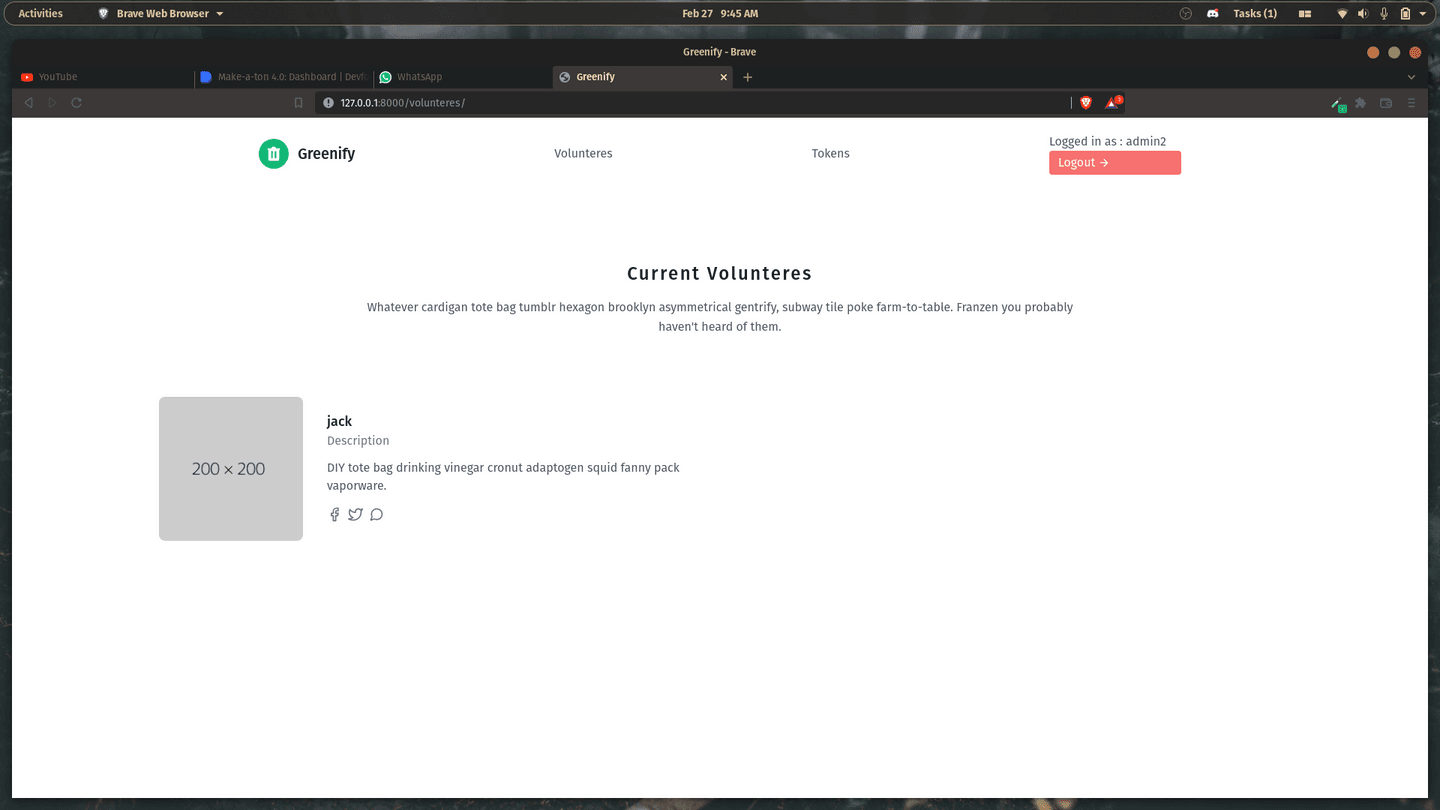Image resolution: width=1440 pixels, height=810 pixels.
Task: Click the Wi-Fi status icon
Action: click(1343, 14)
